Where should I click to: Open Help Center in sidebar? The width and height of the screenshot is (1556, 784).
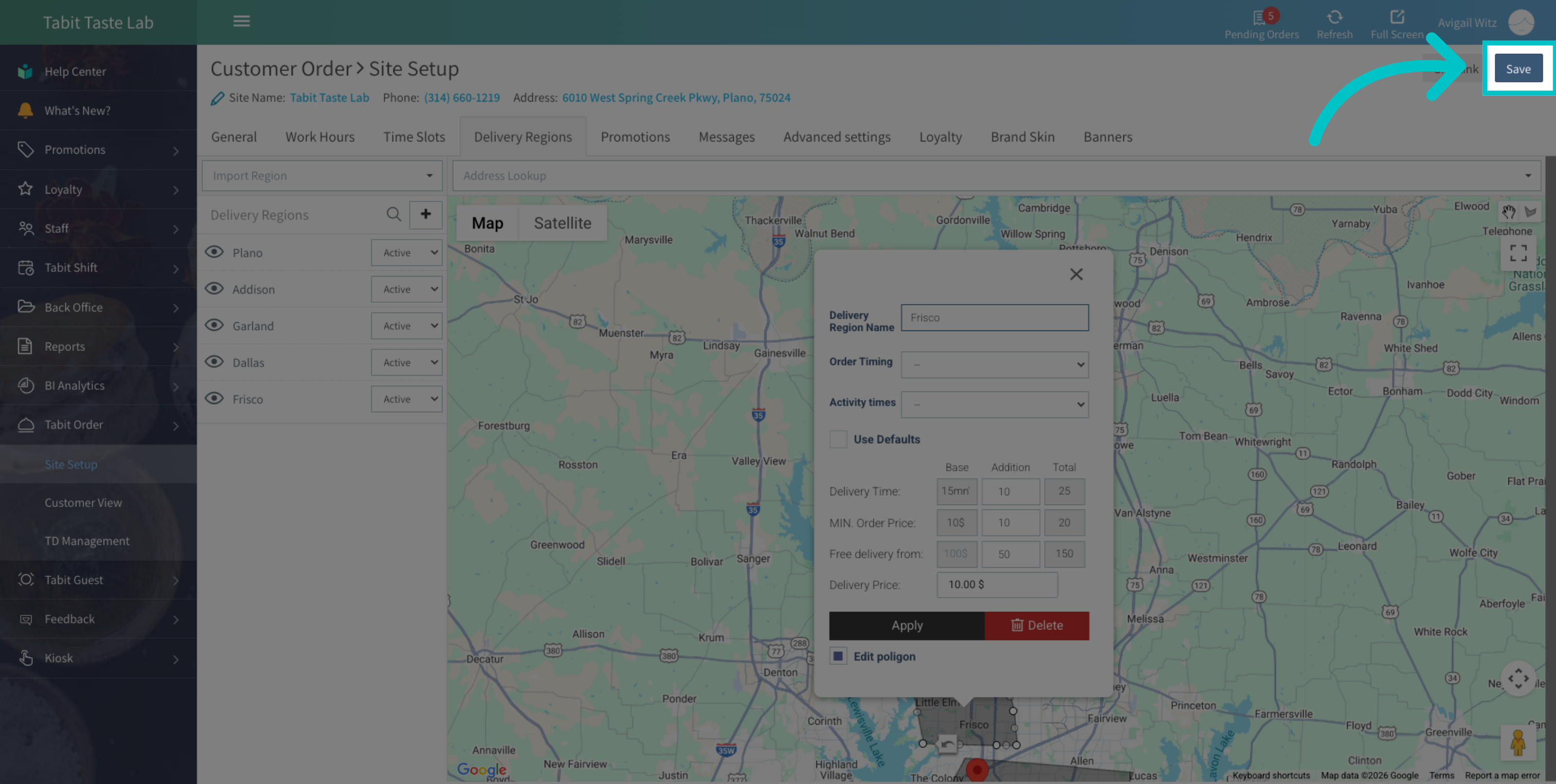coord(98,71)
